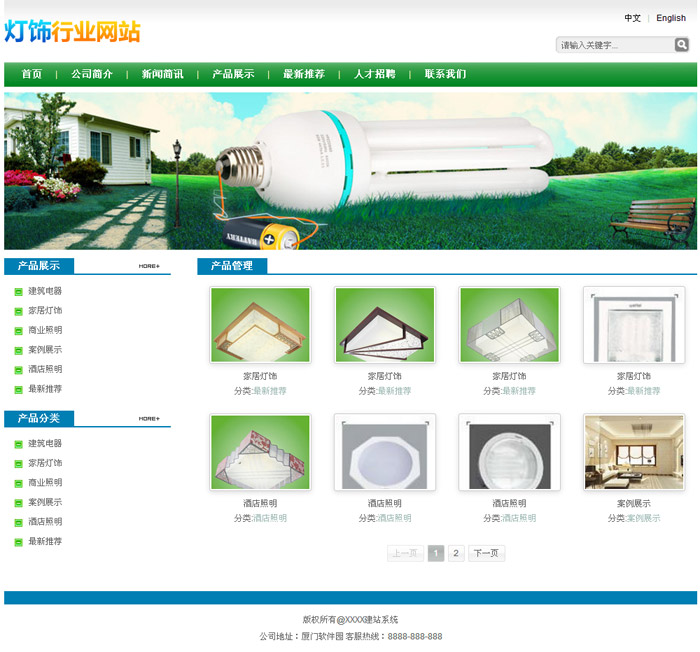The image size is (700, 652).
Task: Open the 首页 navigation menu item
Action: (x=32, y=74)
